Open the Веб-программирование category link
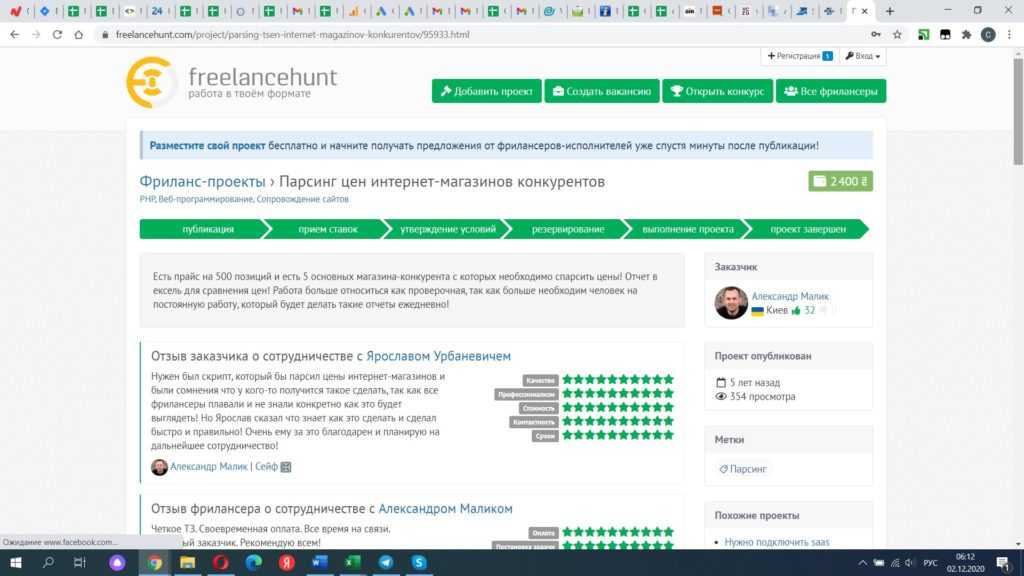 (x=205, y=199)
